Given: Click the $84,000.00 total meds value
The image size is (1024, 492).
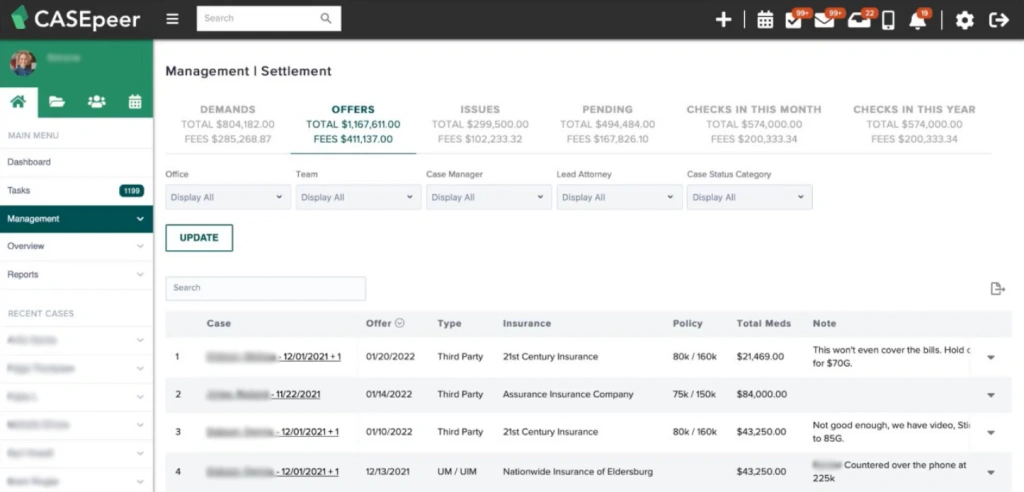Looking at the screenshot, I should click(x=762, y=395).
